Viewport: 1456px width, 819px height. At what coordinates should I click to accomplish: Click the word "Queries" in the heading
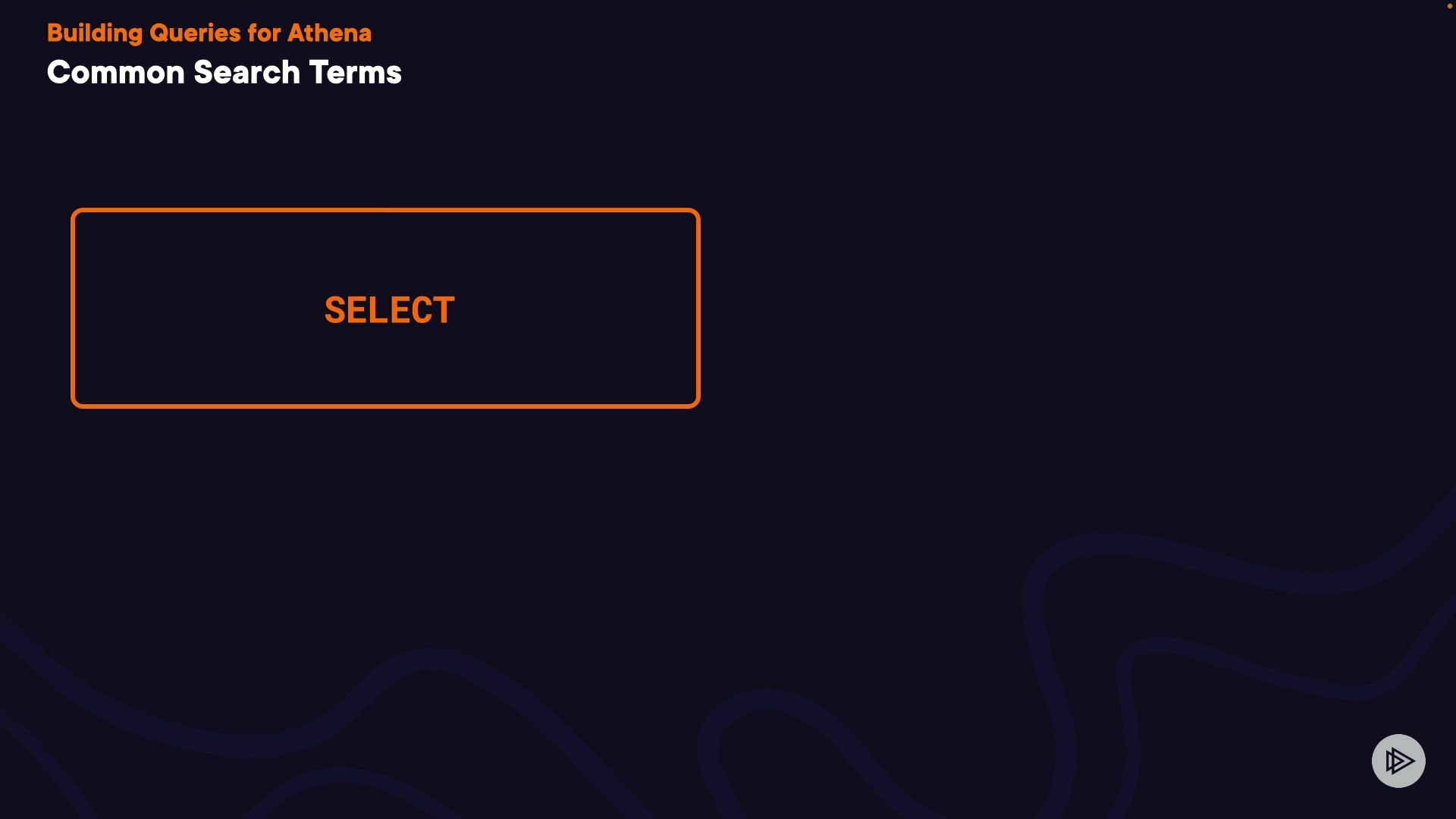click(195, 33)
